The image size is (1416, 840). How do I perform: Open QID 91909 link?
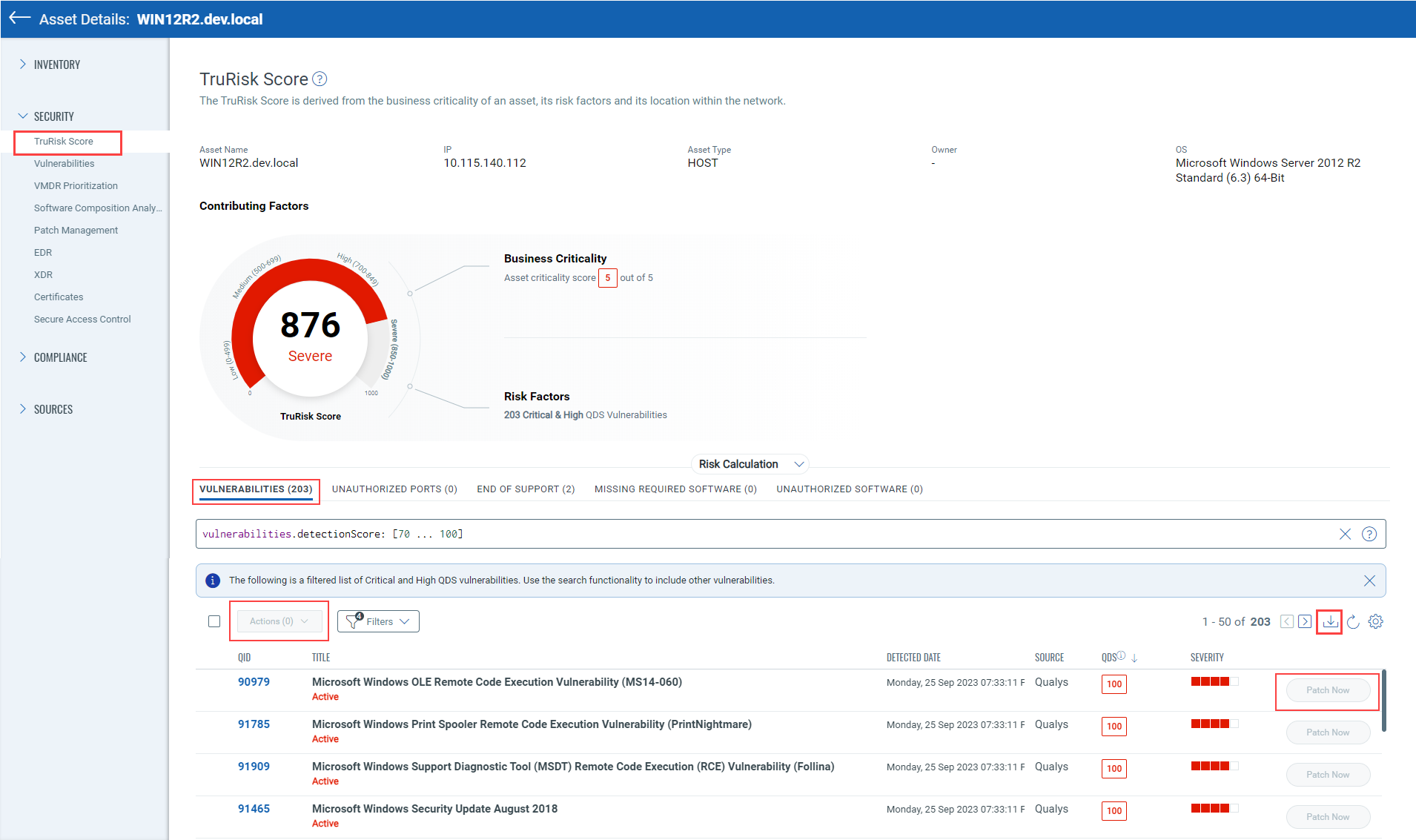254,767
